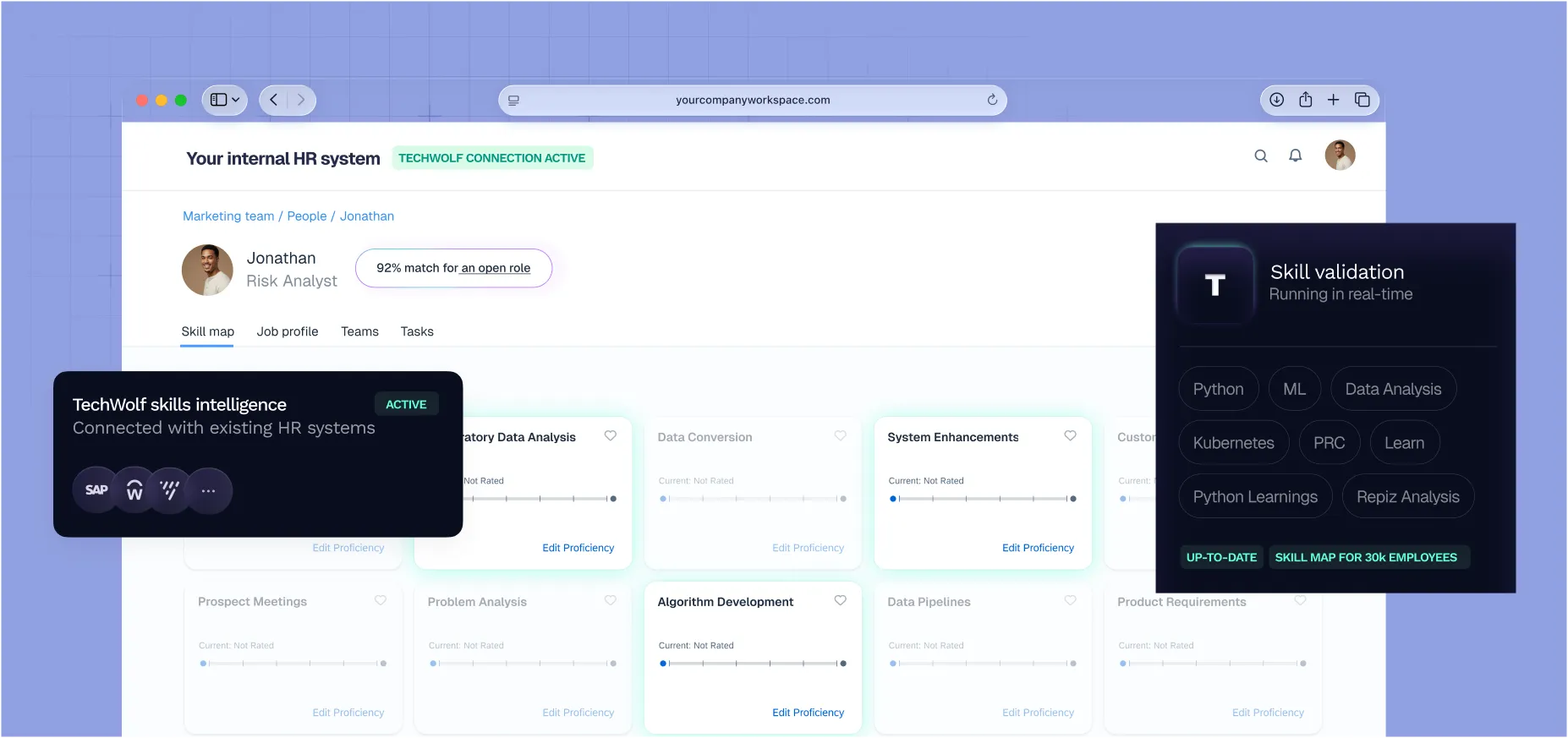Click Jonathan's profile photo
This screenshot has height=738, width=1568.
click(x=207, y=270)
